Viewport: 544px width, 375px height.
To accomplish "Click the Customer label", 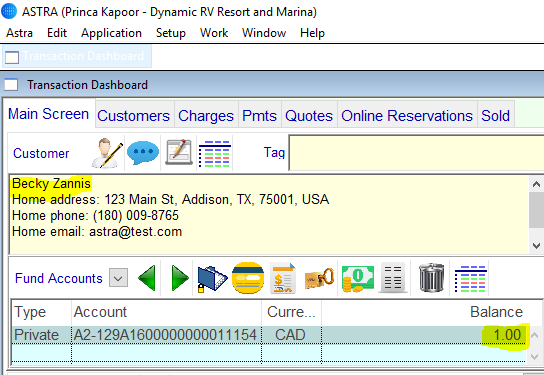I will click(x=41, y=153).
